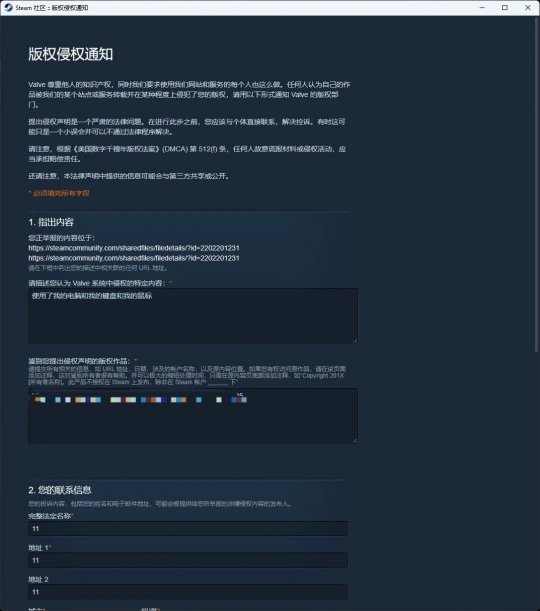Click into the 完整法定名称 input field
The image size is (540, 611).
188,528
